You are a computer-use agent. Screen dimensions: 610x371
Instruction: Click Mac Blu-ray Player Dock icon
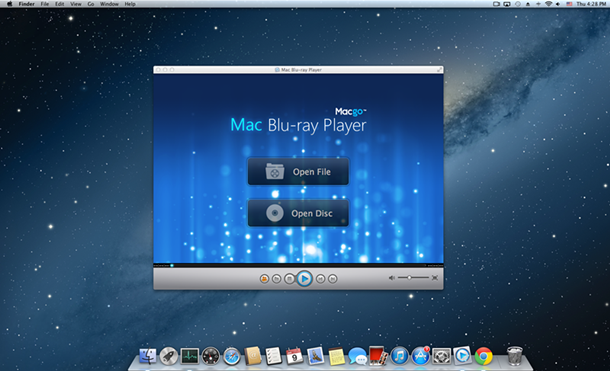point(463,356)
